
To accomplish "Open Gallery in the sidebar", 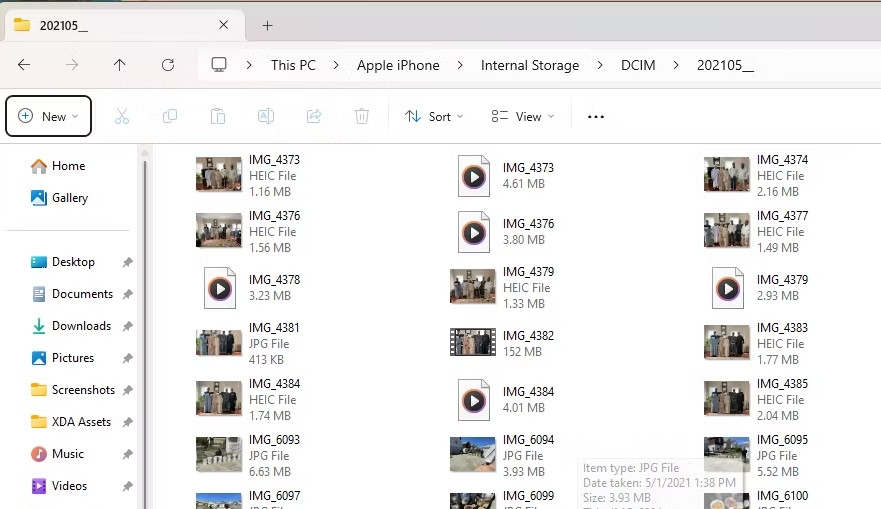I will click(x=60, y=198).
